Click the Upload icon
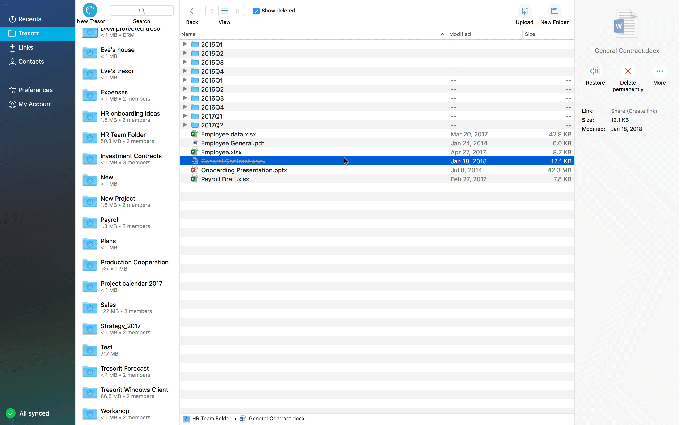 pyautogui.click(x=524, y=11)
